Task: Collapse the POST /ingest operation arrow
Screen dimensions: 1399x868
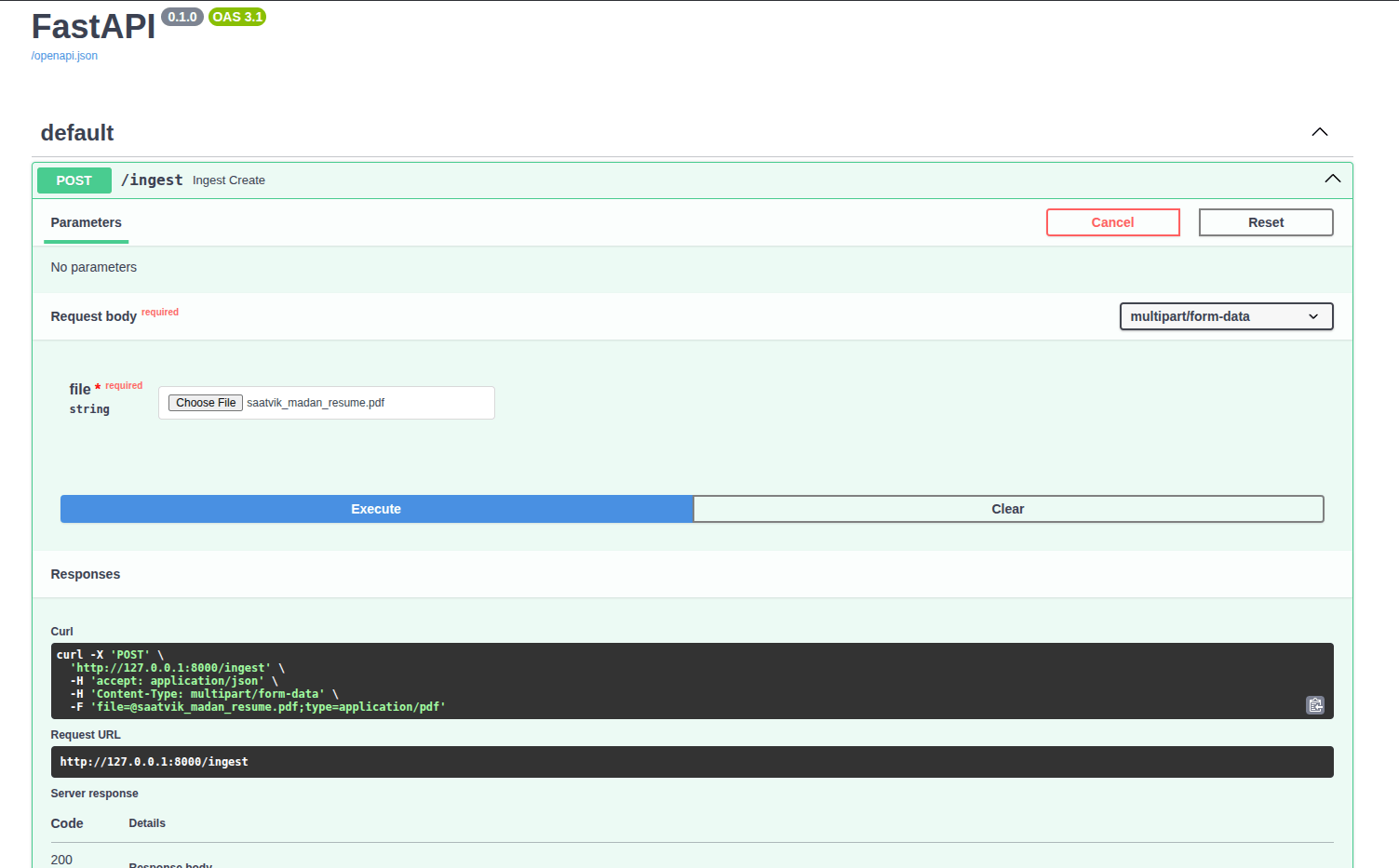Action: [x=1333, y=179]
